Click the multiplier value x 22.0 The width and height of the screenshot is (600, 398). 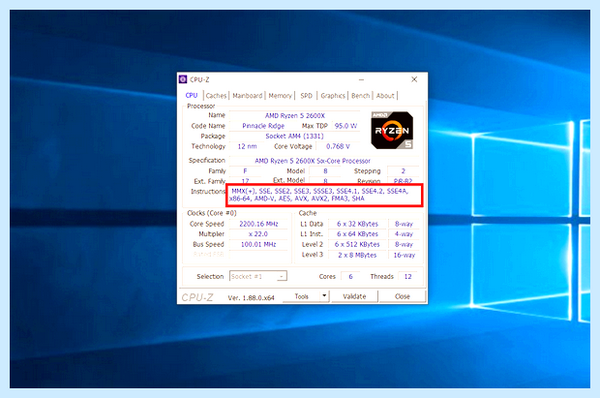(x=258, y=234)
